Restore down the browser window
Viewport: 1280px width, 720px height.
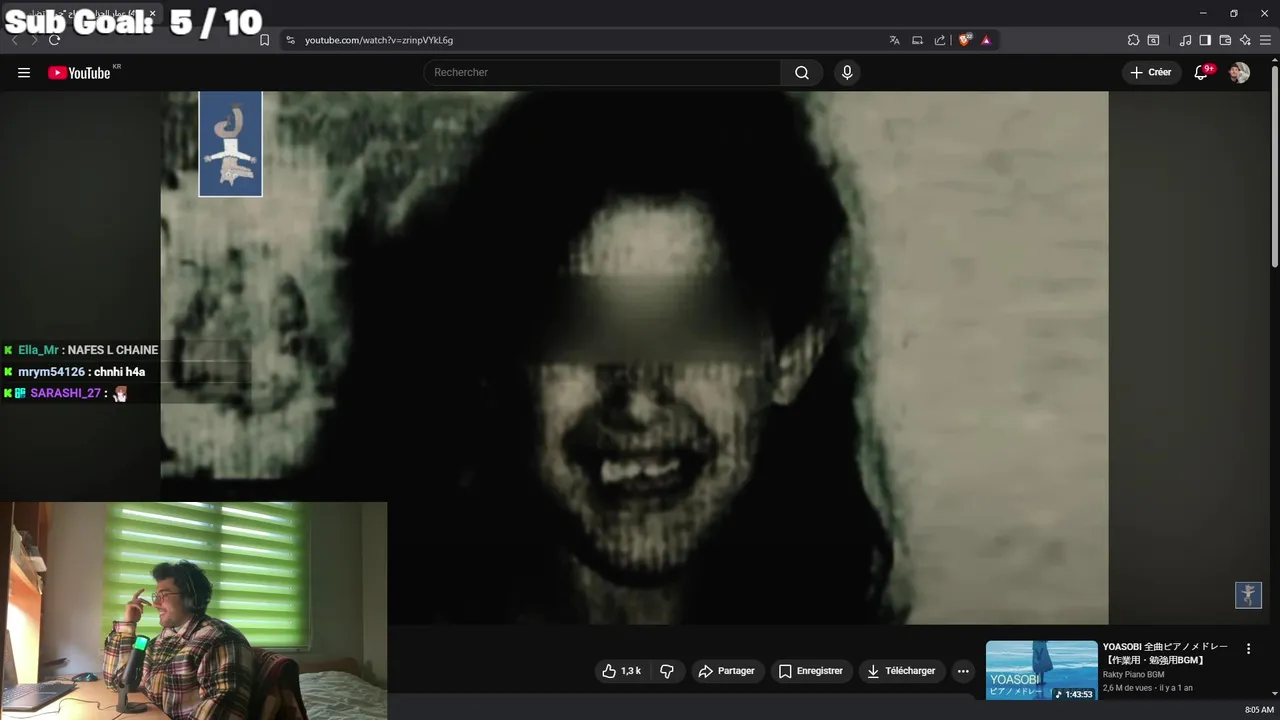tap(1234, 14)
